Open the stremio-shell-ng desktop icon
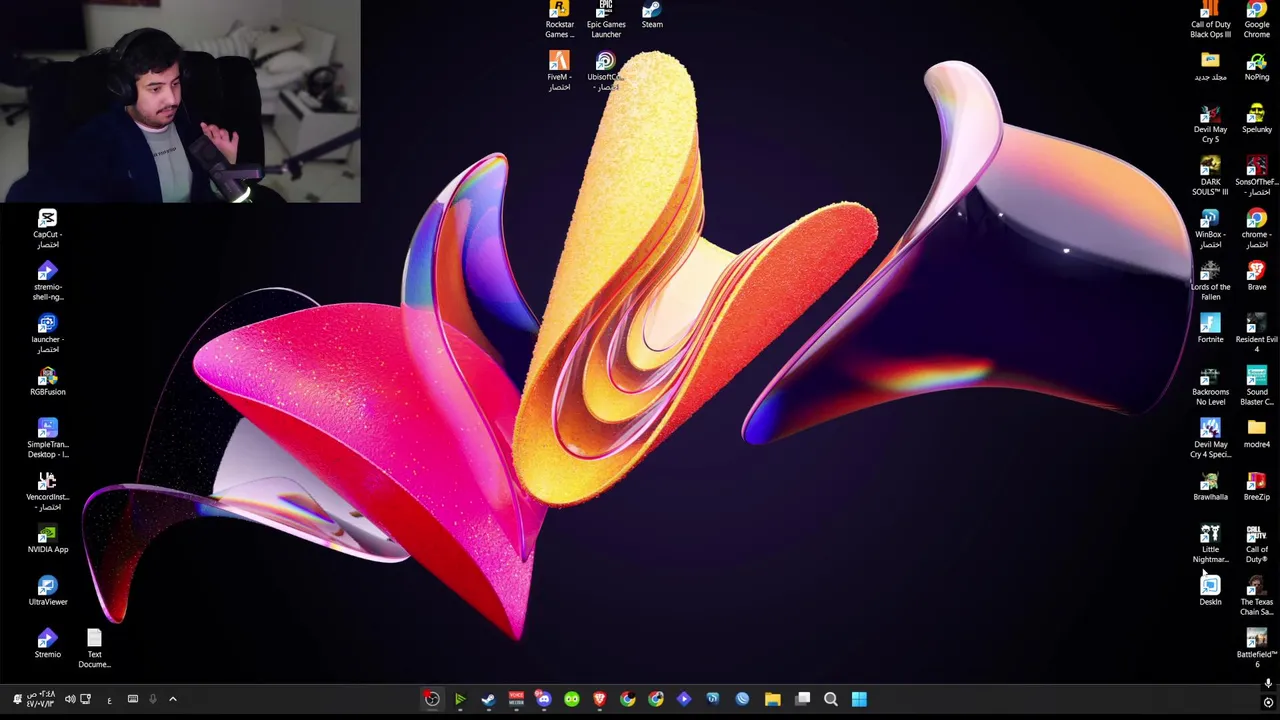 [47, 281]
